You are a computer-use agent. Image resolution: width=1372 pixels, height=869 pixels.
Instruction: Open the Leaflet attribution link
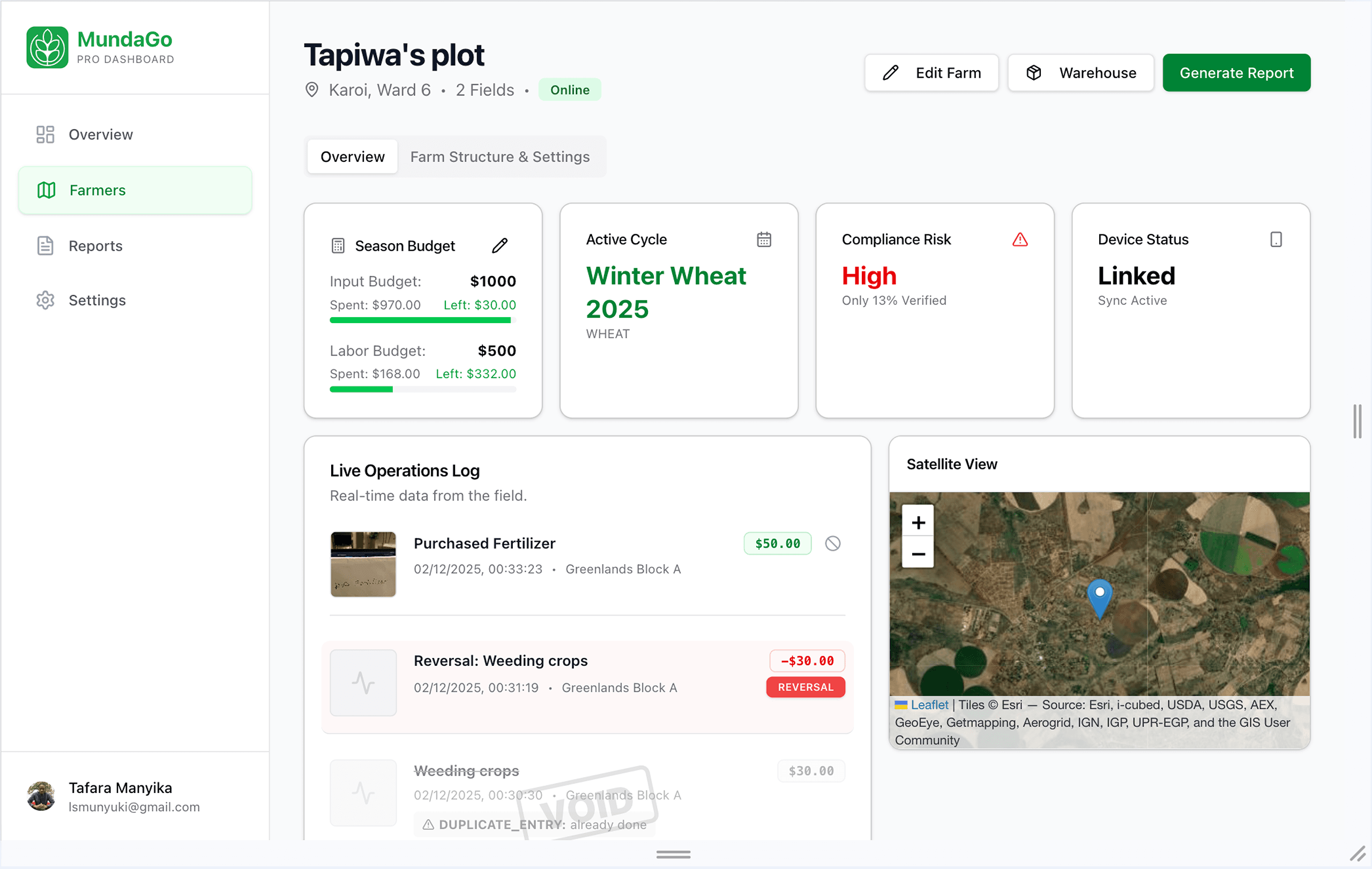(929, 705)
